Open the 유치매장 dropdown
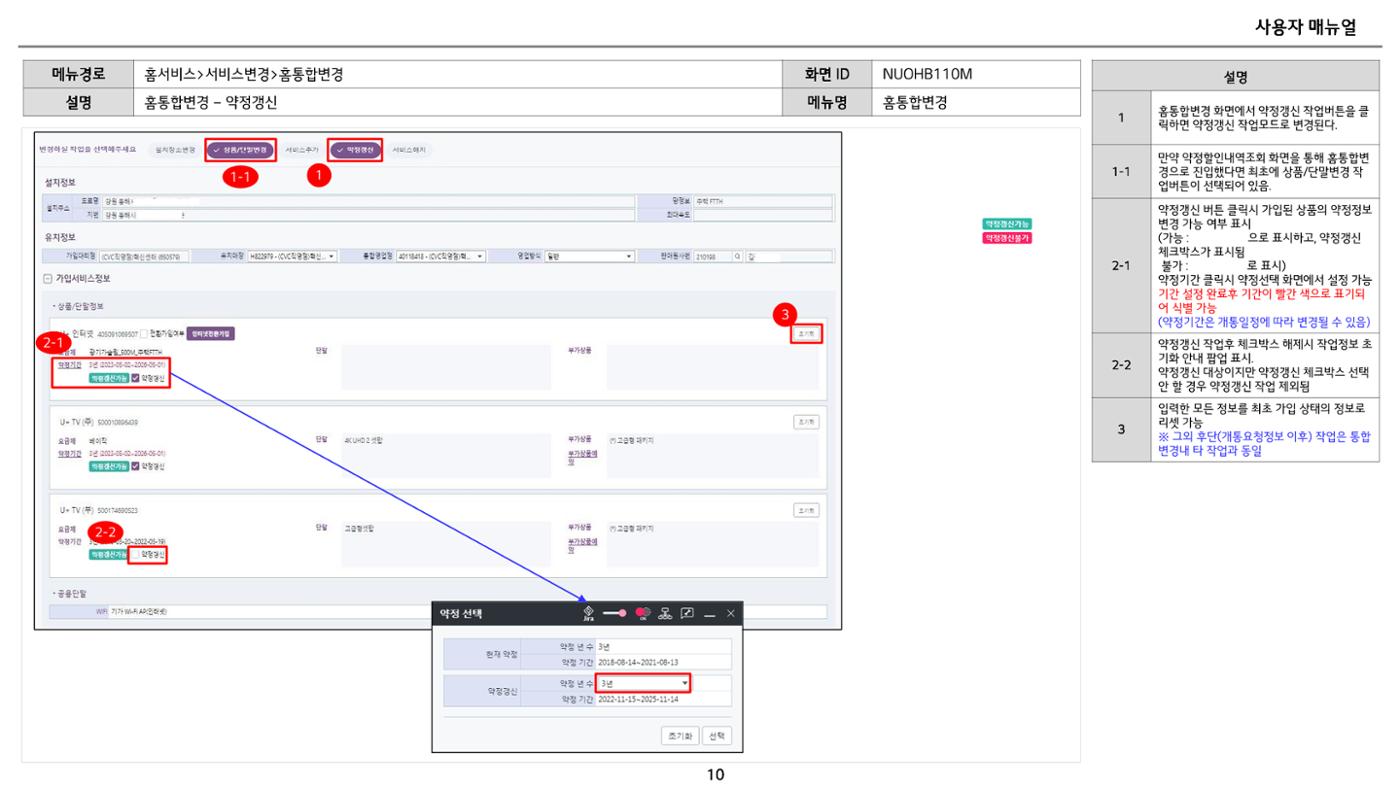Image resolution: width=1400 pixels, height=788 pixels. 293,256
